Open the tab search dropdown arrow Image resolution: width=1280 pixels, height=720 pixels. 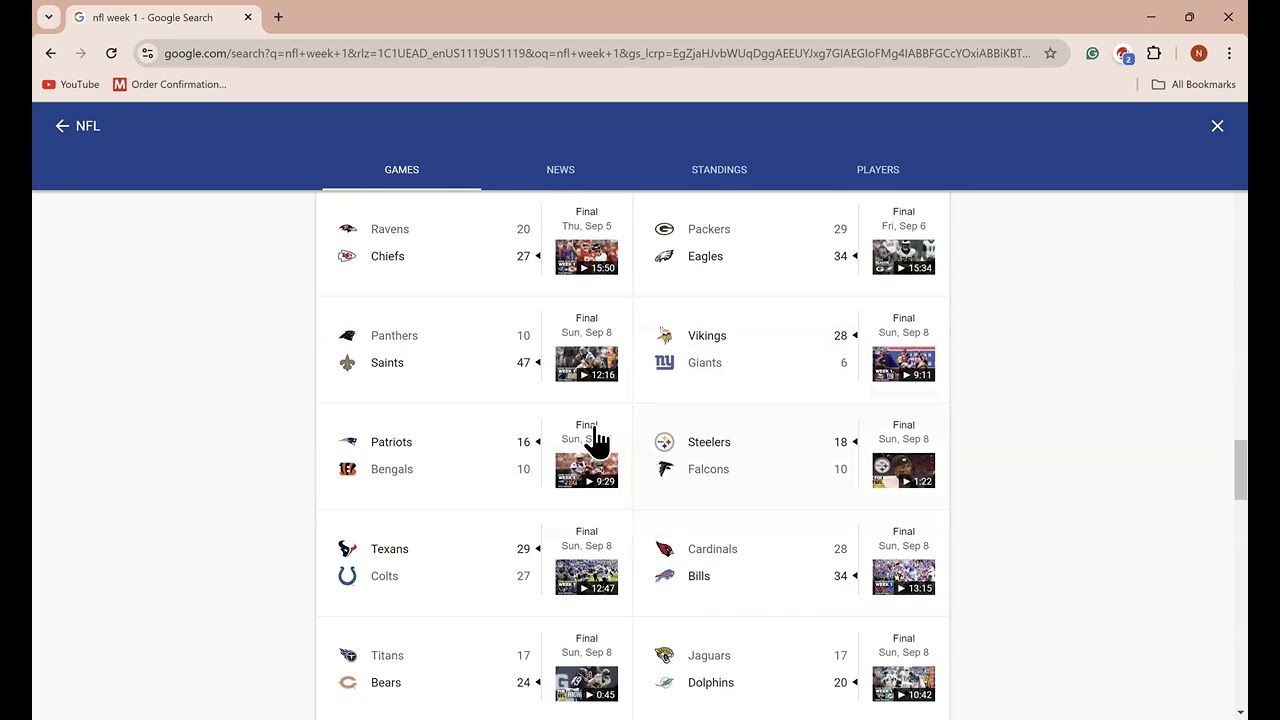48,17
